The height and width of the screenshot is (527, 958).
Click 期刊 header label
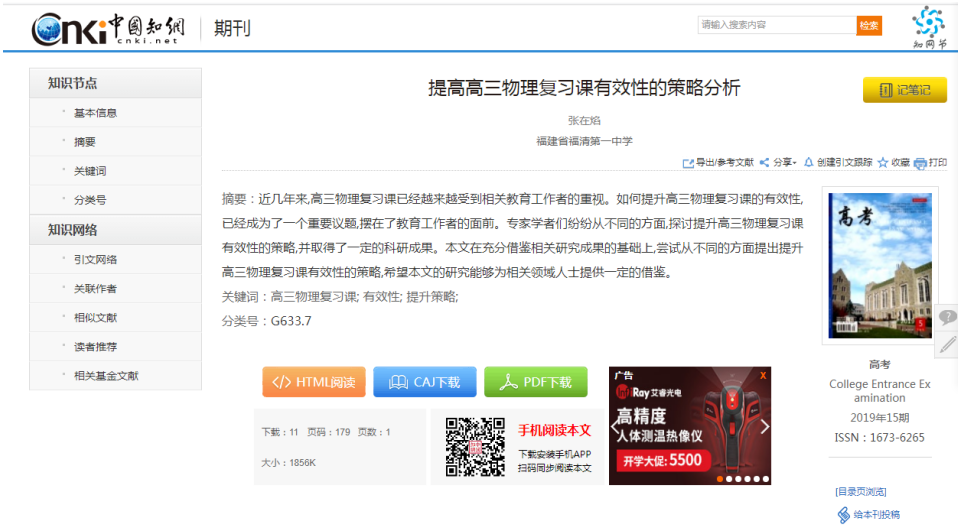pyautogui.click(x=232, y=29)
